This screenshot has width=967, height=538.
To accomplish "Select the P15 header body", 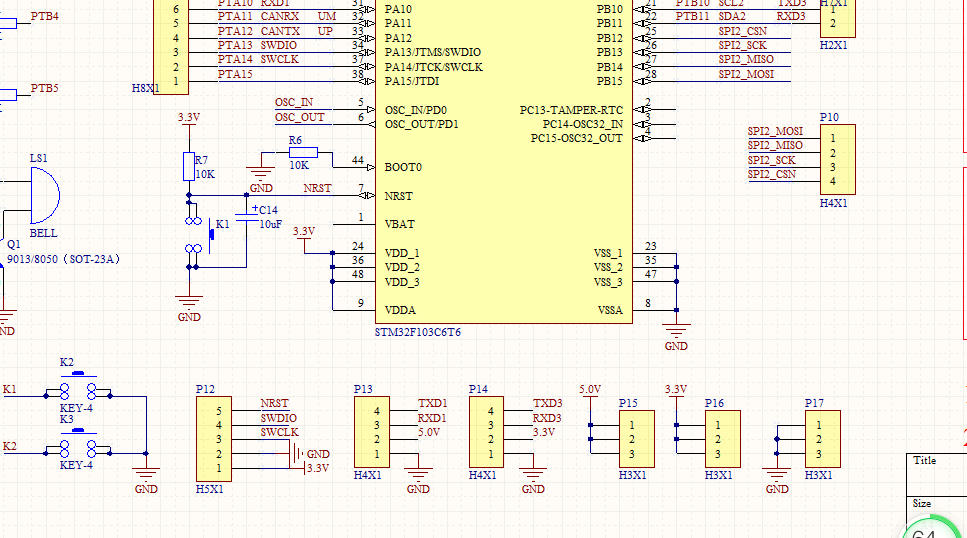I will pyautogui.click(x=637, y=439).
